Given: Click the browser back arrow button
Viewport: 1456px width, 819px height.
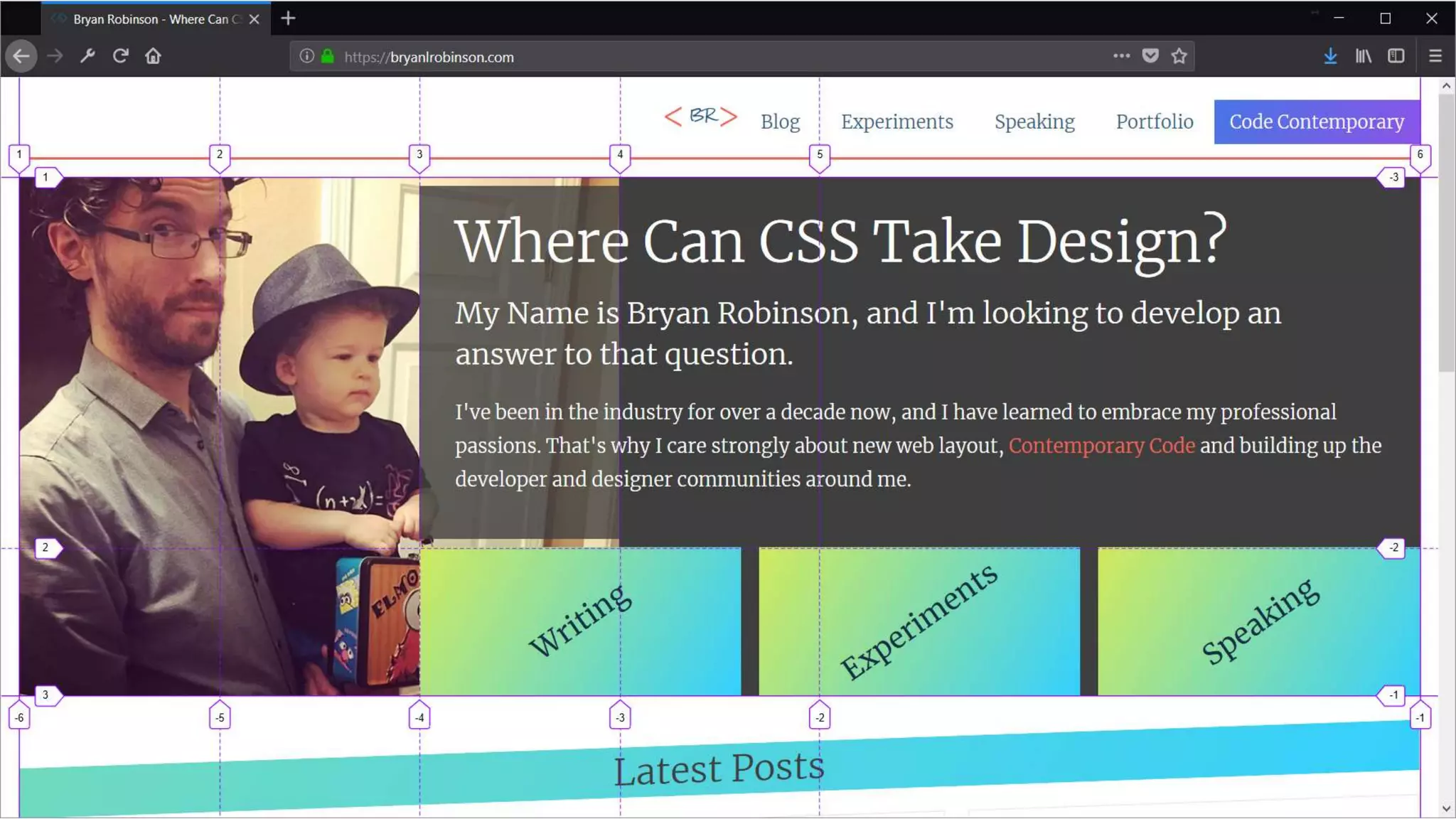Looking at the screenshot, I should pyautogui.click(x=21, y=56).
